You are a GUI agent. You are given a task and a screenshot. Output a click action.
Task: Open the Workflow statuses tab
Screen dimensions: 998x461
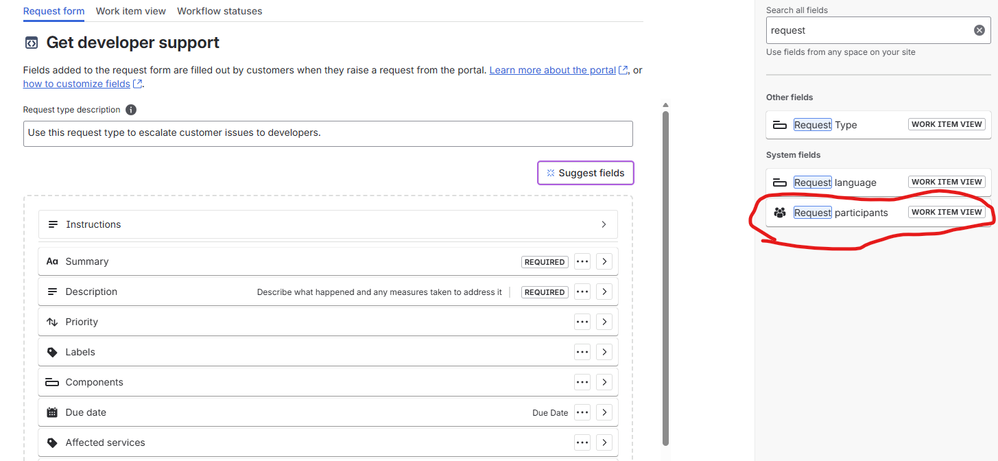tap(220, 11)
